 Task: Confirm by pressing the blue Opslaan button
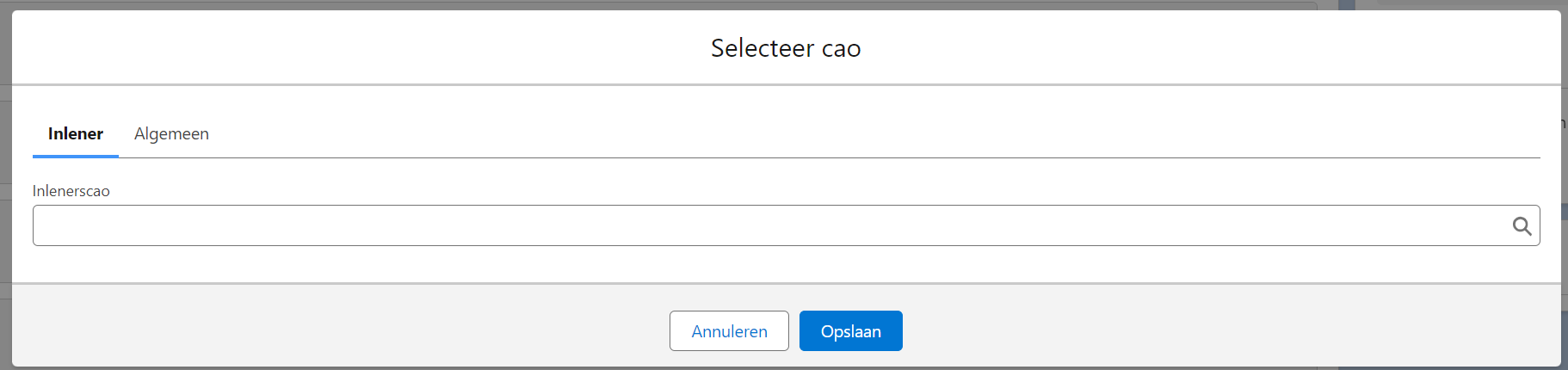point(850,331)
